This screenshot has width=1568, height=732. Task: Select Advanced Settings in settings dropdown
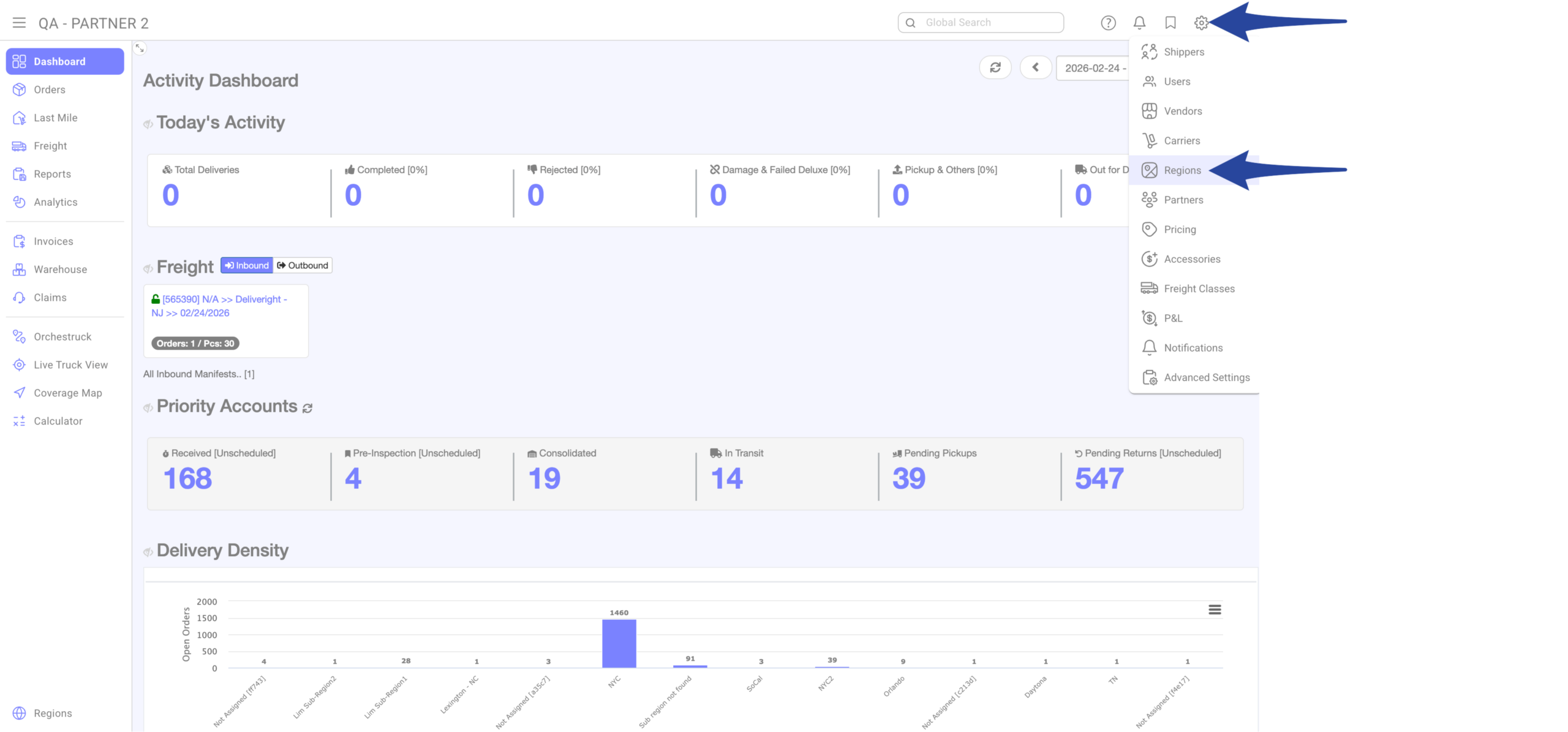(x=1206, y=377)
